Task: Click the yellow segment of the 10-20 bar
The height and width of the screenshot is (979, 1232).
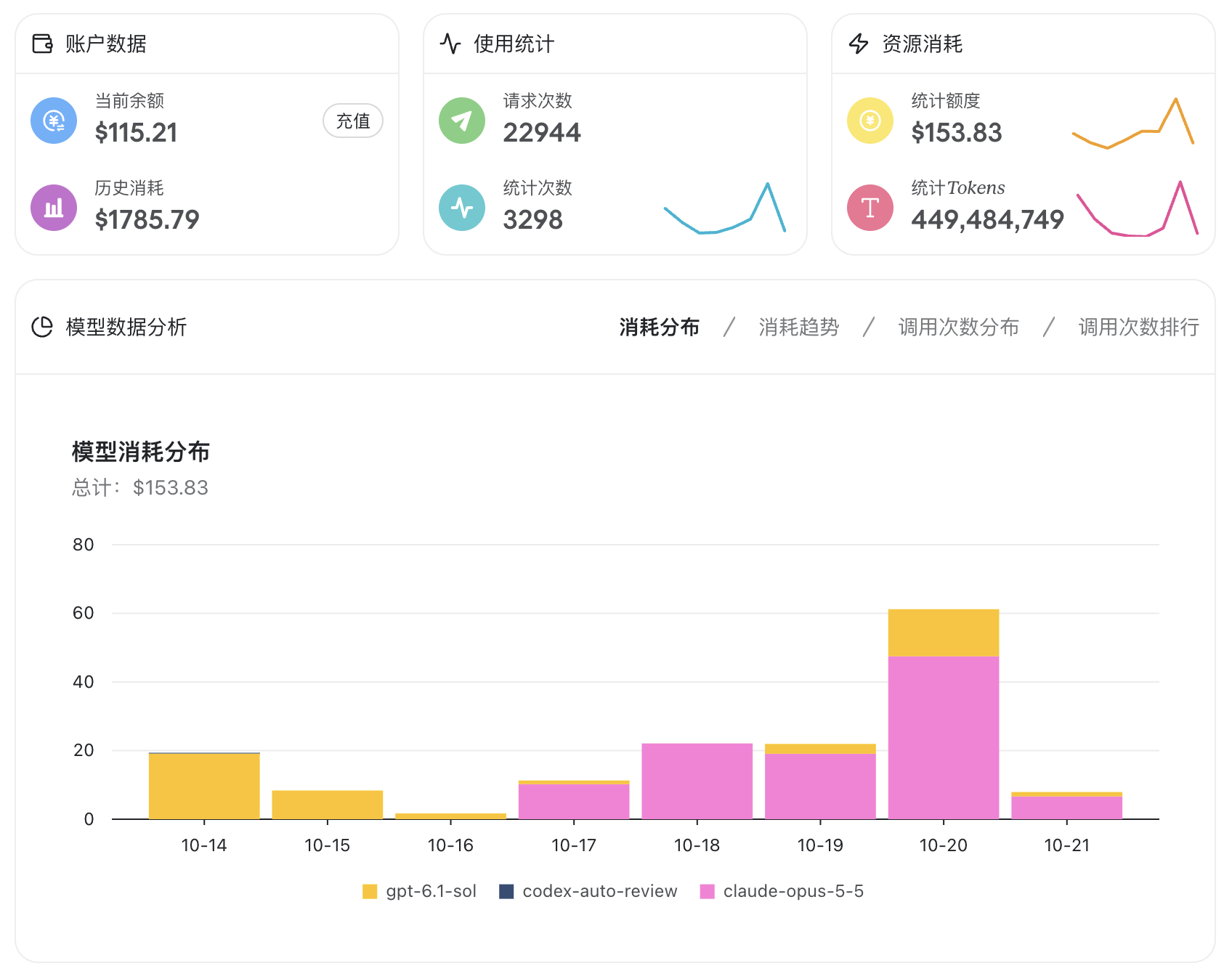Action: pos(944,633)
